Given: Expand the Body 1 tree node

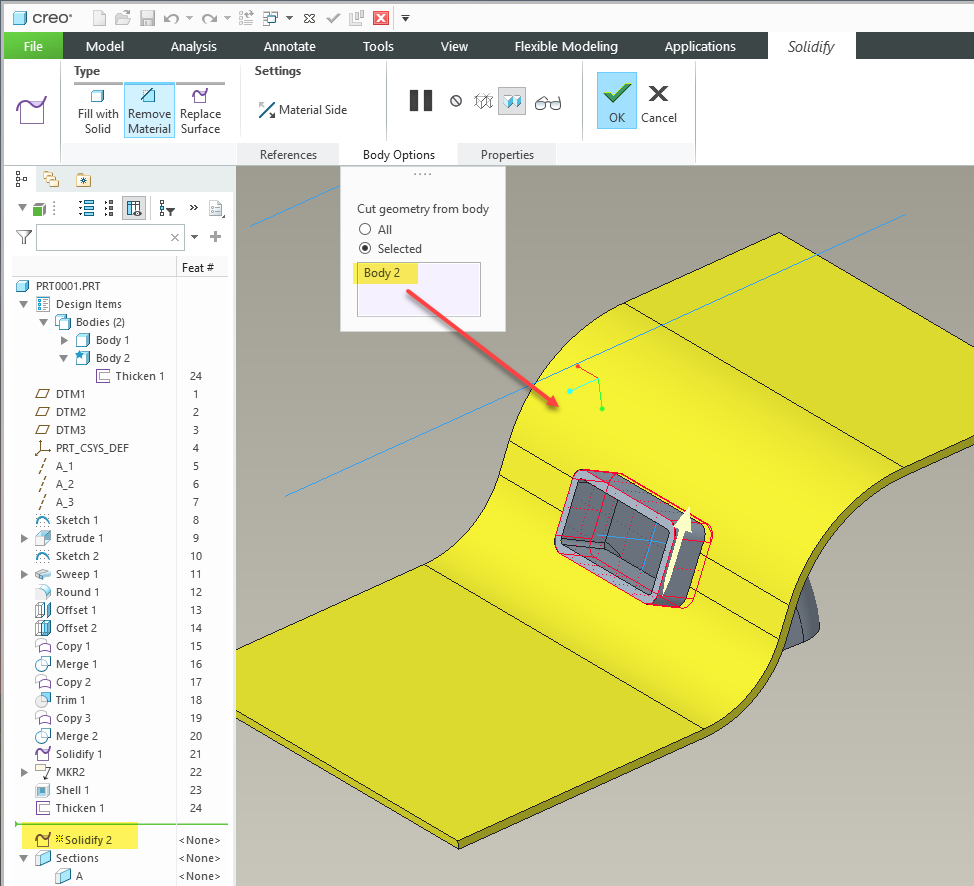Looking at the screenshot, I should (65, 340).
